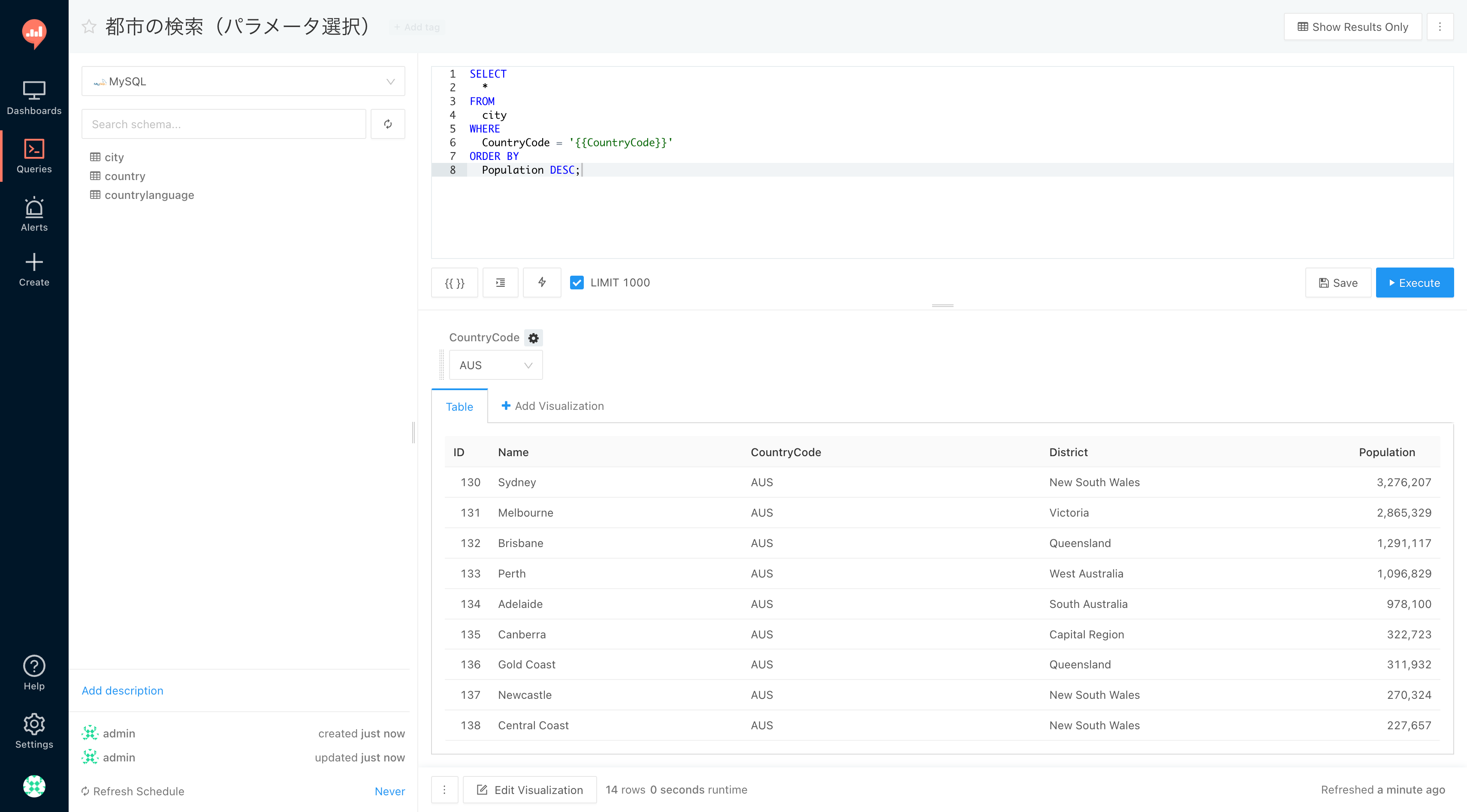The width and height of the screenshot is (1467, 812).
Task: Open CountryCode parameter gear settings
Action: 533,338
